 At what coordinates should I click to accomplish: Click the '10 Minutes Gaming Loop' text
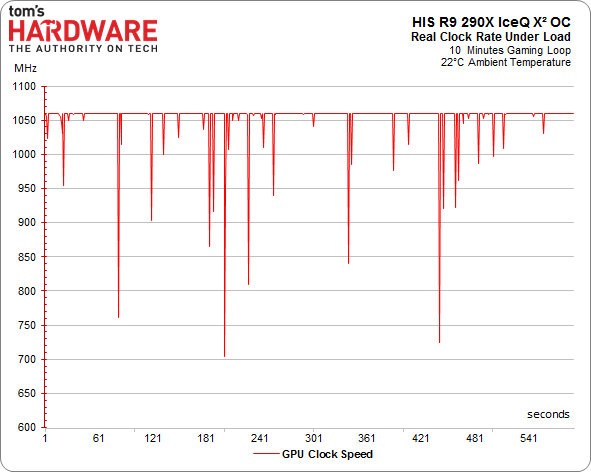[x=510, y=50]
